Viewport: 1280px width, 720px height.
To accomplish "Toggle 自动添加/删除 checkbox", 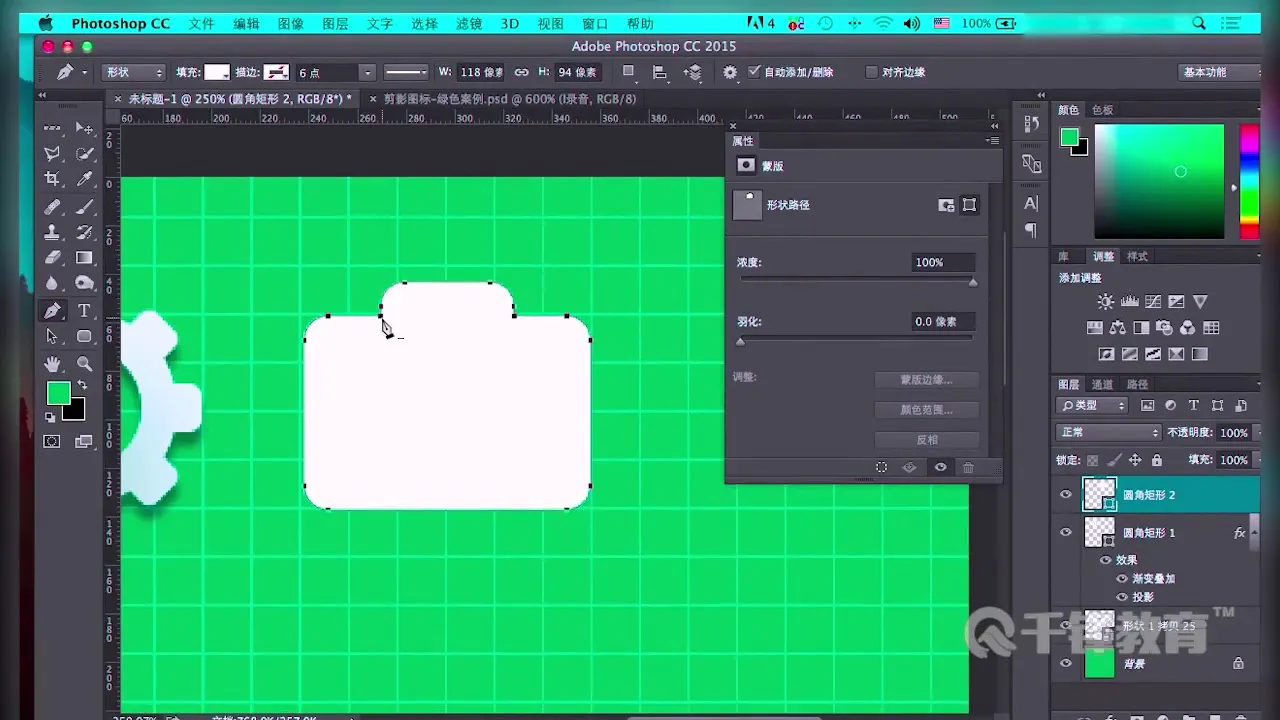I will point(755,72).
